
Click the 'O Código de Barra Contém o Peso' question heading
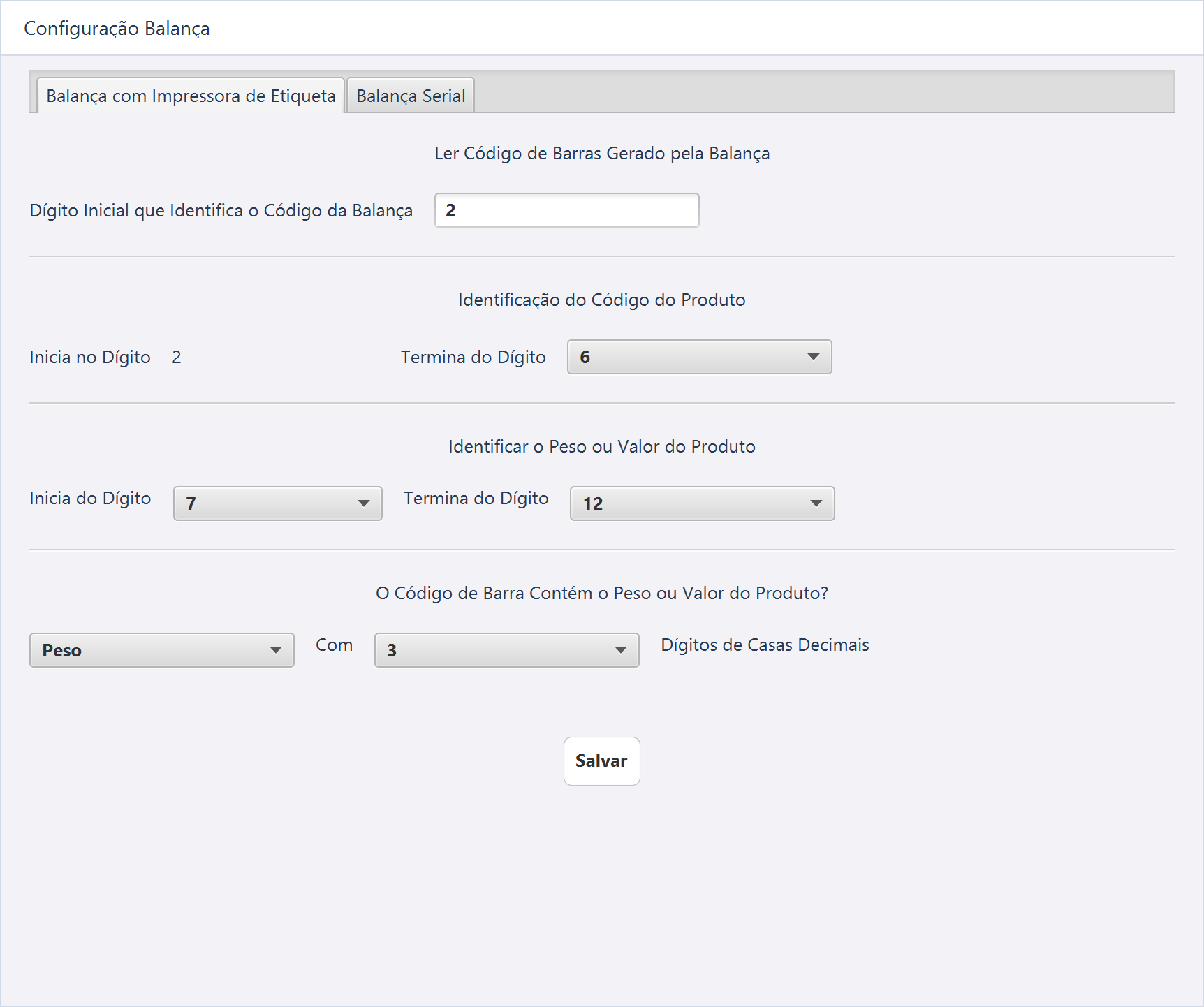[x=602, y=593]
